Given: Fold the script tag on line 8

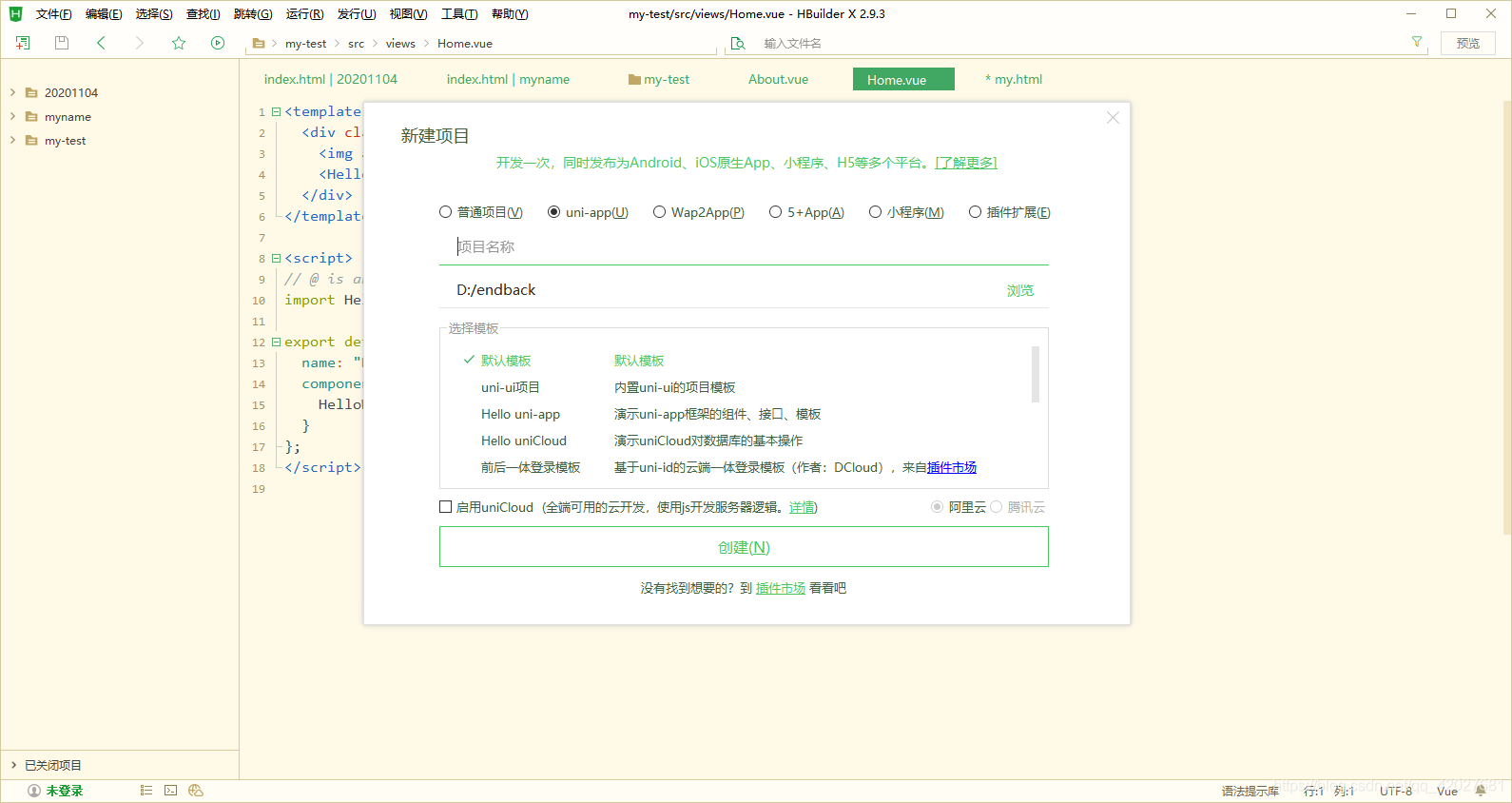Looking at the screenshot, I should [276, 258].
